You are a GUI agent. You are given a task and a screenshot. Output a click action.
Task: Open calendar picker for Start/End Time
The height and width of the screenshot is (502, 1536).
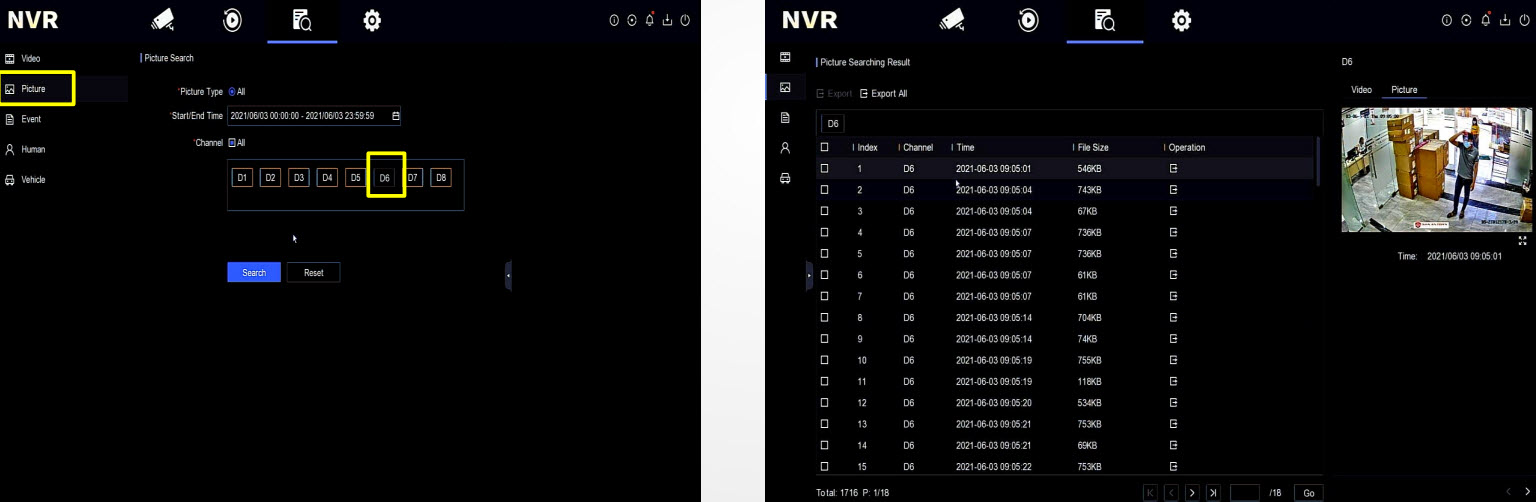tap(395, 116)
